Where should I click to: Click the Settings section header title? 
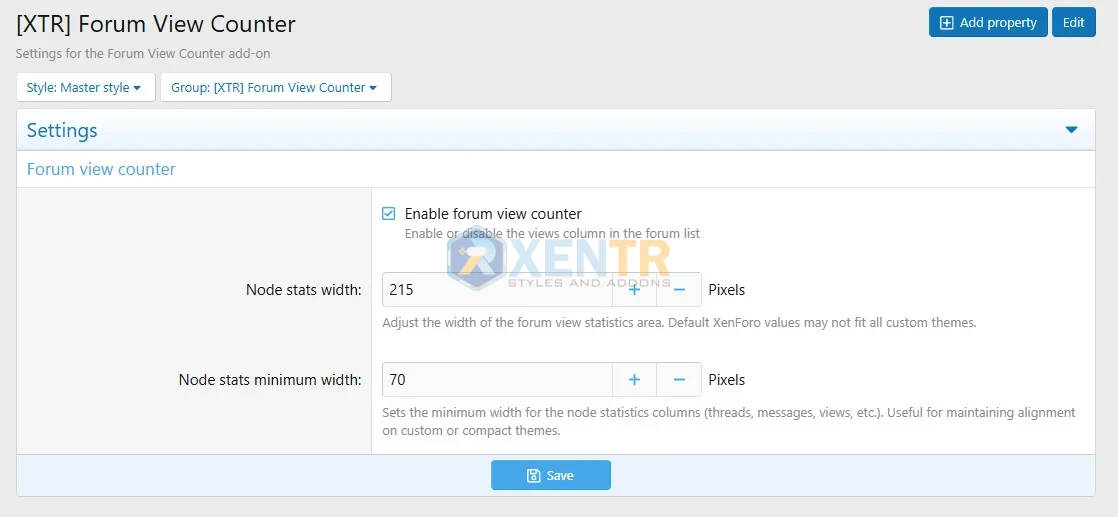[62, 131]
